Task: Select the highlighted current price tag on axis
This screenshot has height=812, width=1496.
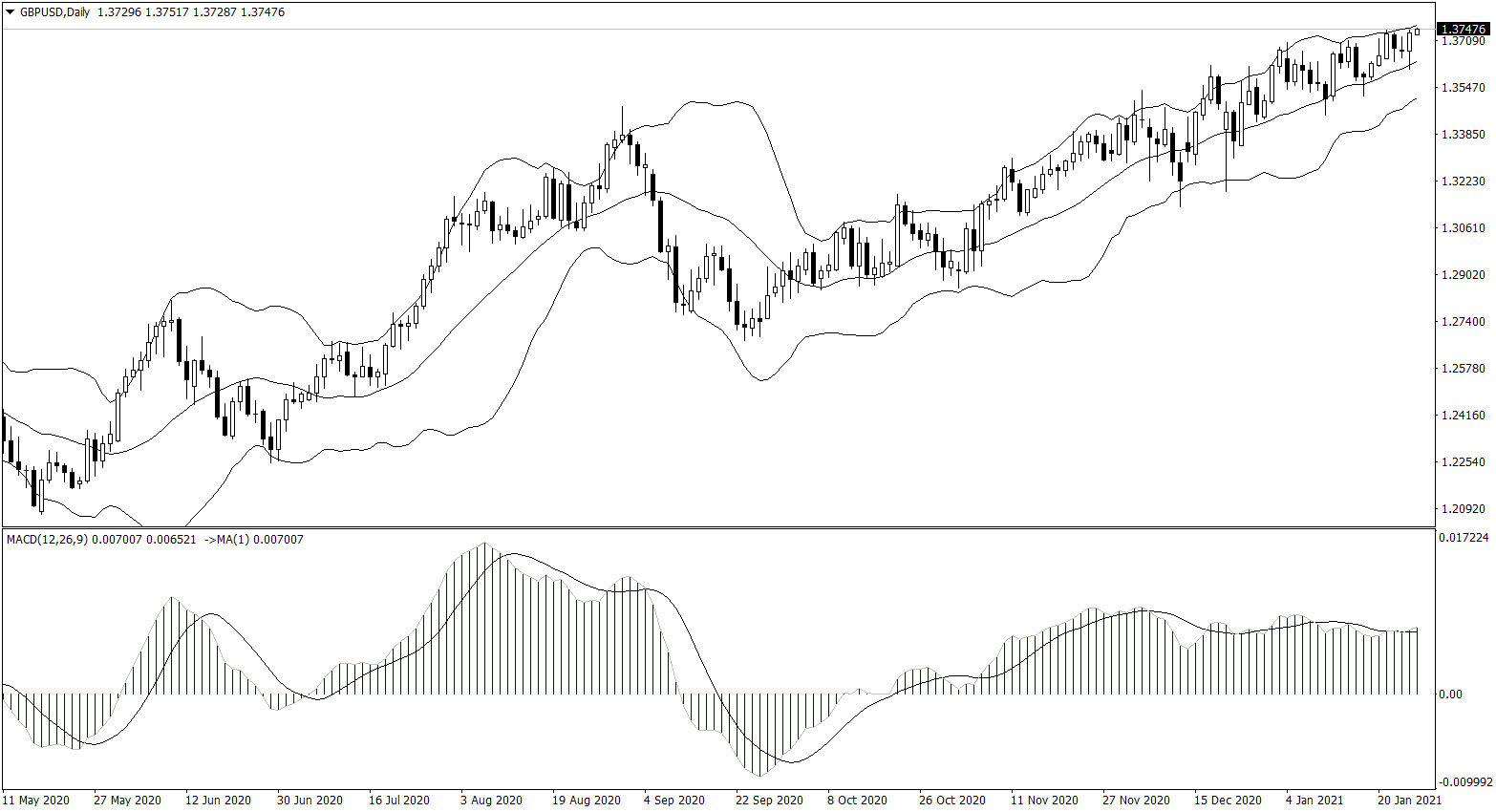Action: pyautogui.click(x=1464, y=30)
